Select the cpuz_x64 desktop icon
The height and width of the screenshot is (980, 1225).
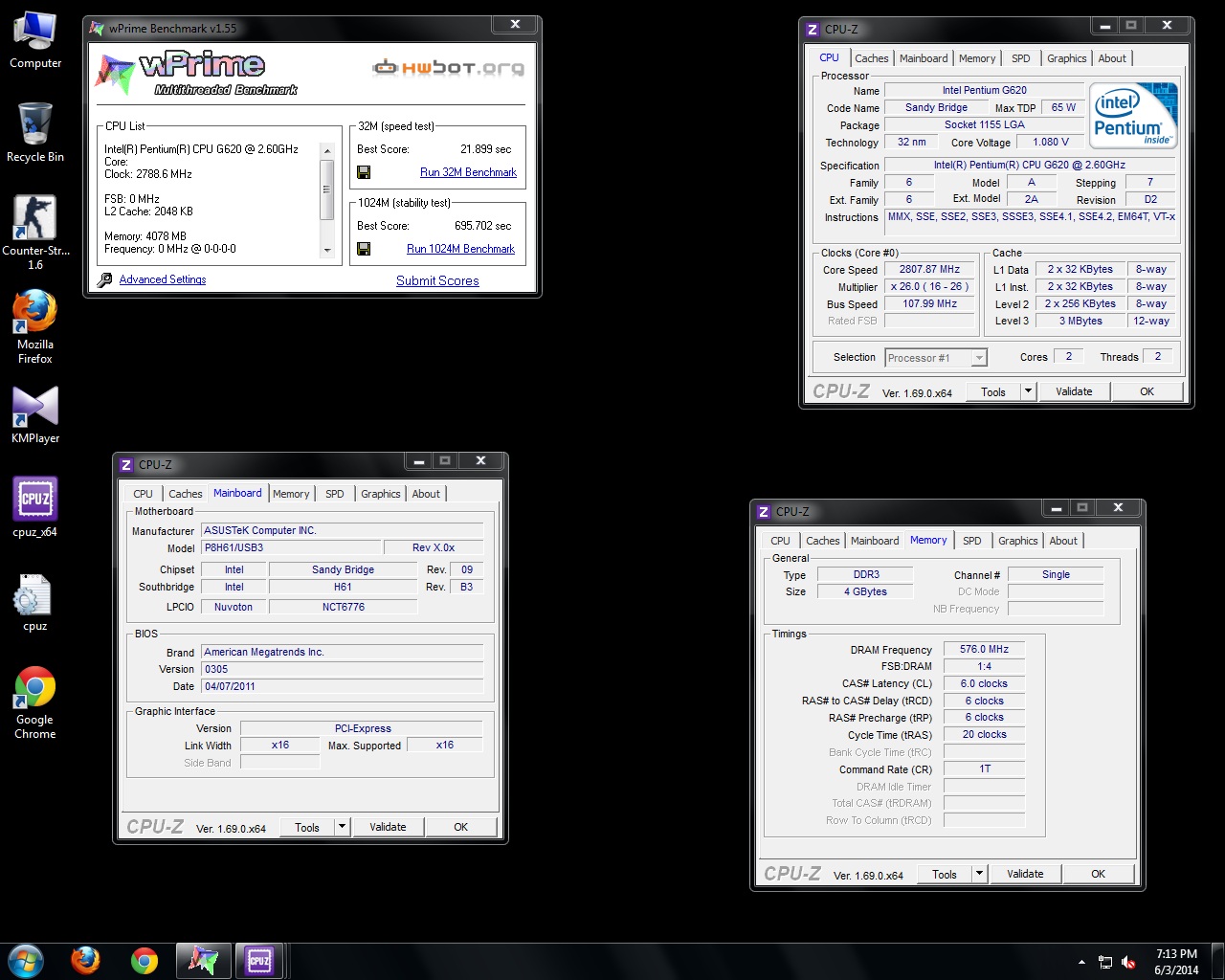coord(35,507)
